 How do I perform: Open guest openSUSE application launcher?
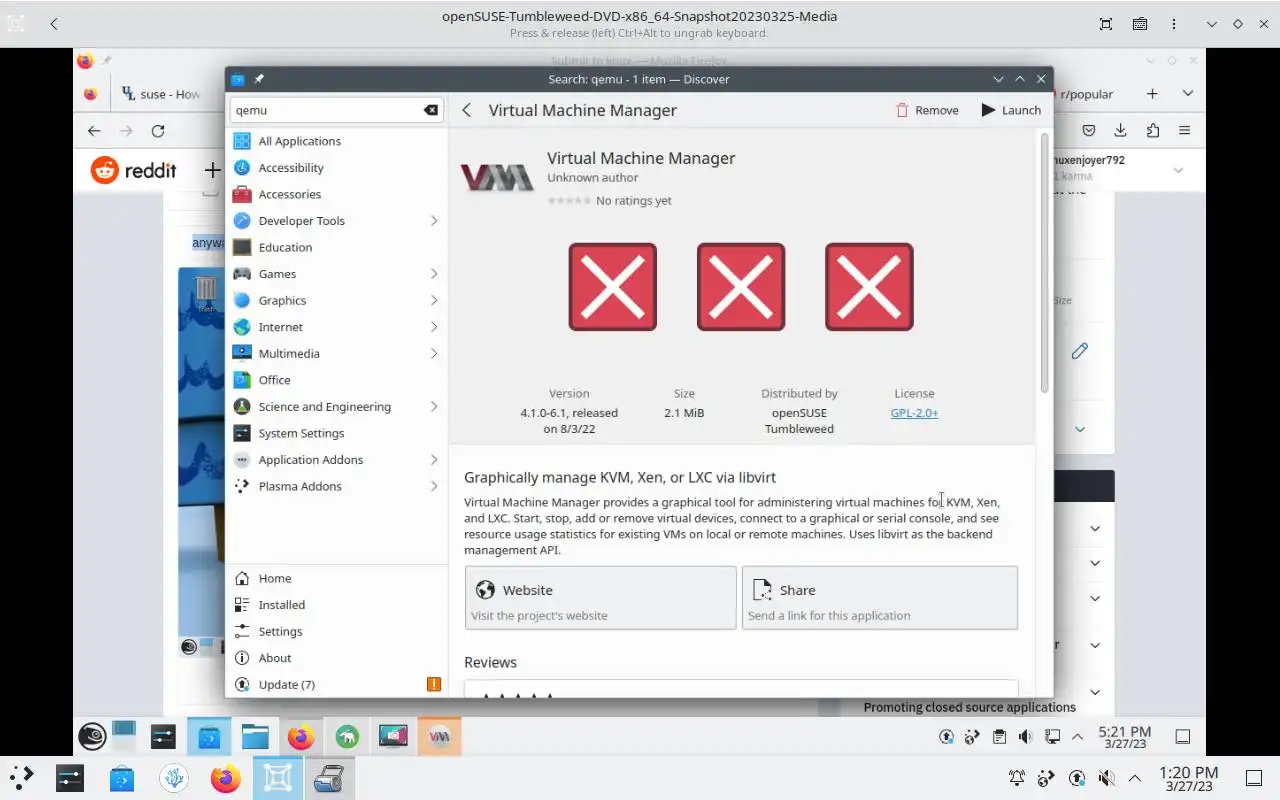(x=92, y=738)
